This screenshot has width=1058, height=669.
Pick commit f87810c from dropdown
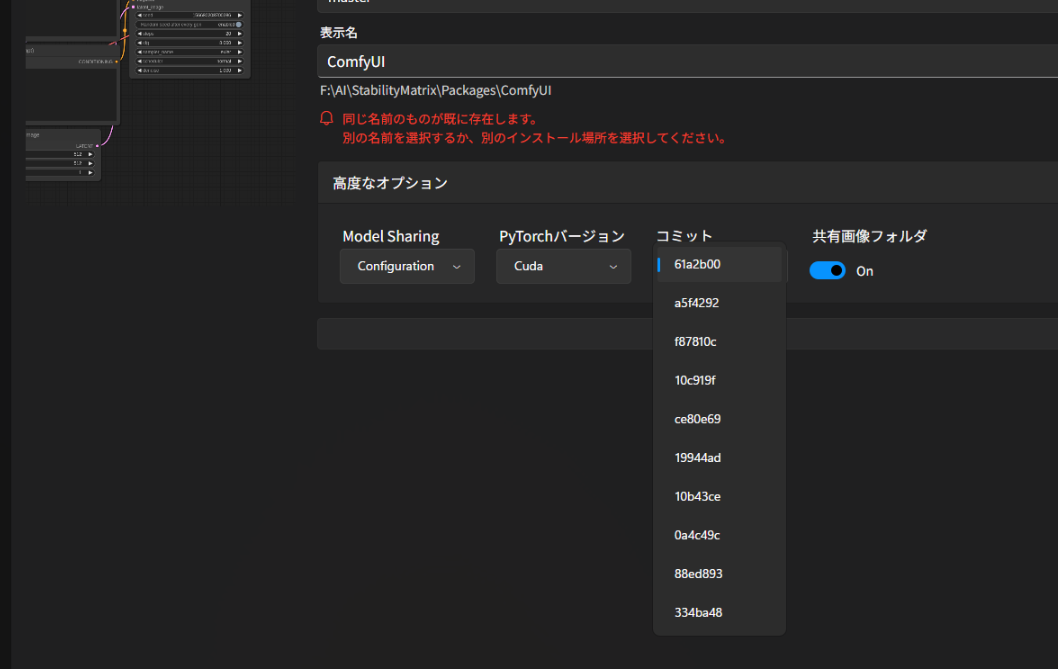pyautogui.click(x=719, y=342)
